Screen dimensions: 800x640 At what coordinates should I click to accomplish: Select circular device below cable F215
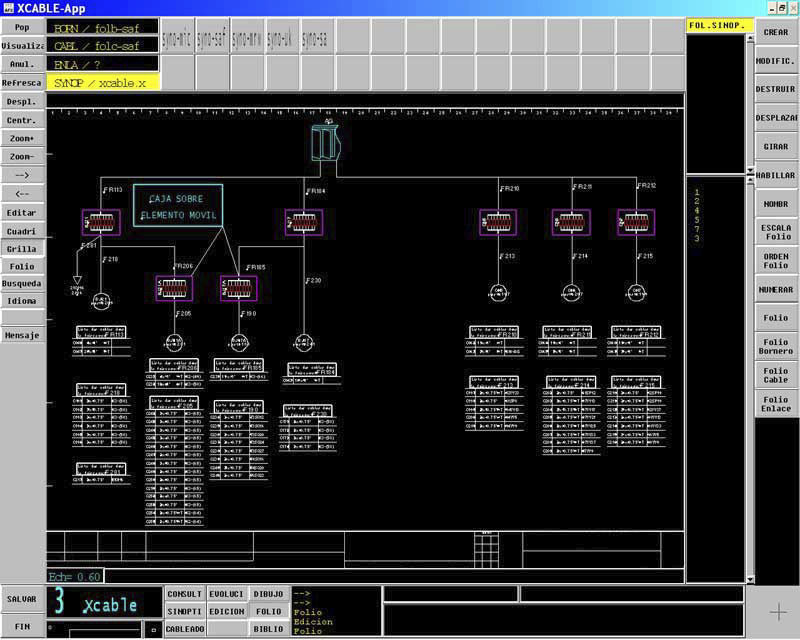[636, 292]
